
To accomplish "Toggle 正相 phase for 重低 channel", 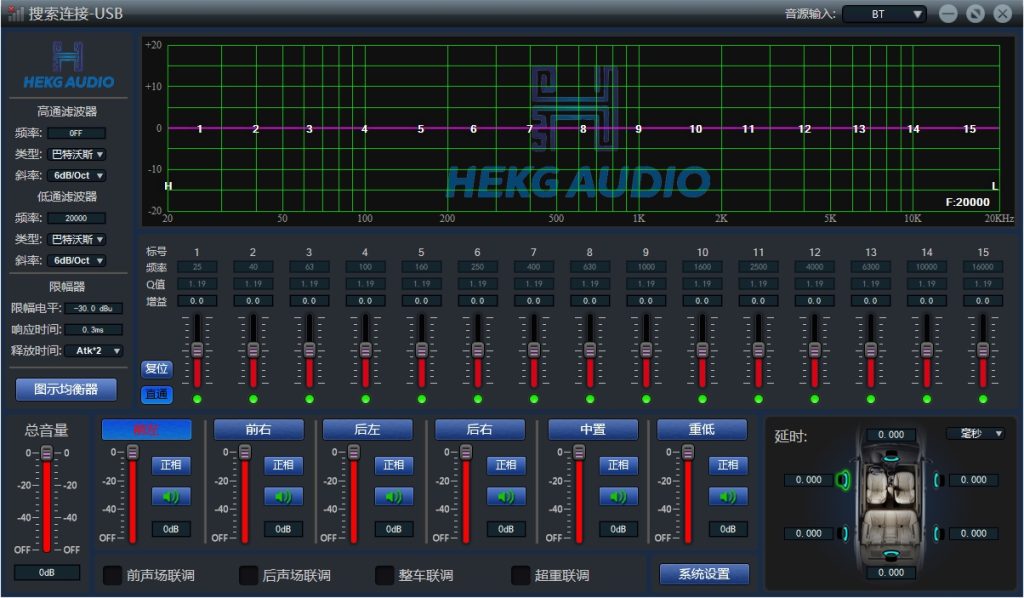I will tap(728, 465).
